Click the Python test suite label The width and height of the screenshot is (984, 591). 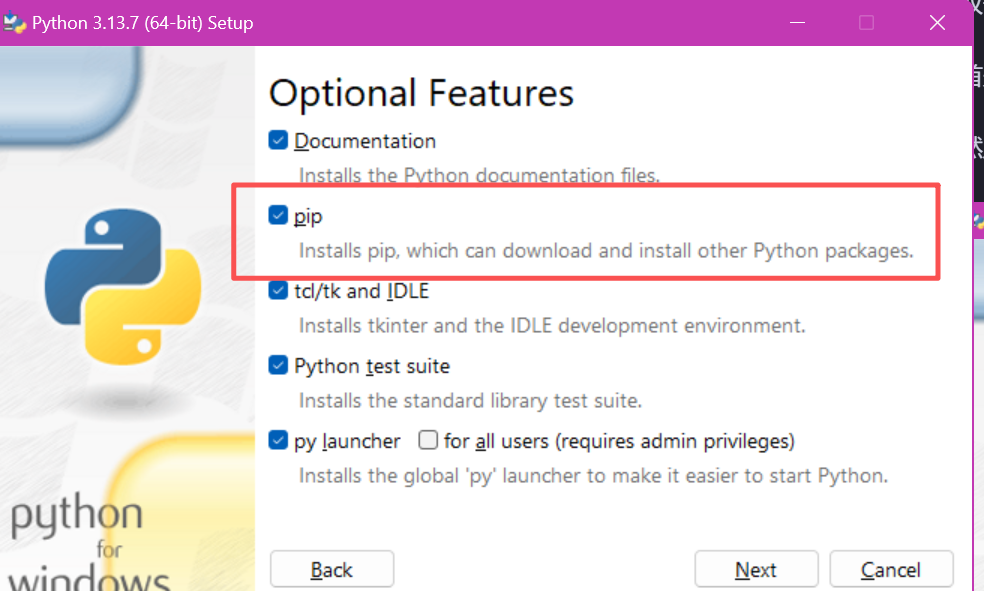(372, 366)
